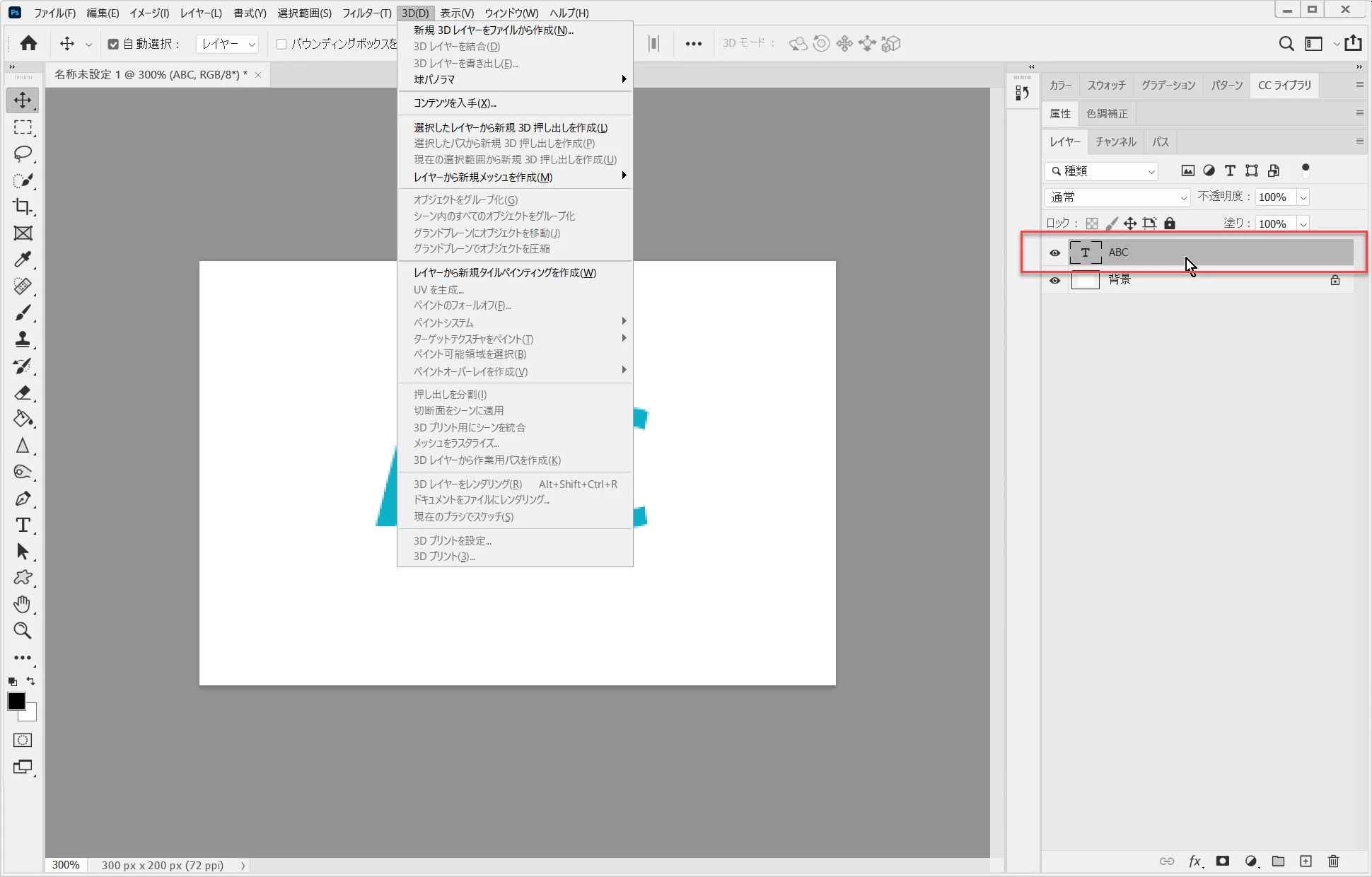Image resolution: width=1372 pixels, height=877 pixels.
Task: Hide the ABC text layer
Action: pos(1054,252)
